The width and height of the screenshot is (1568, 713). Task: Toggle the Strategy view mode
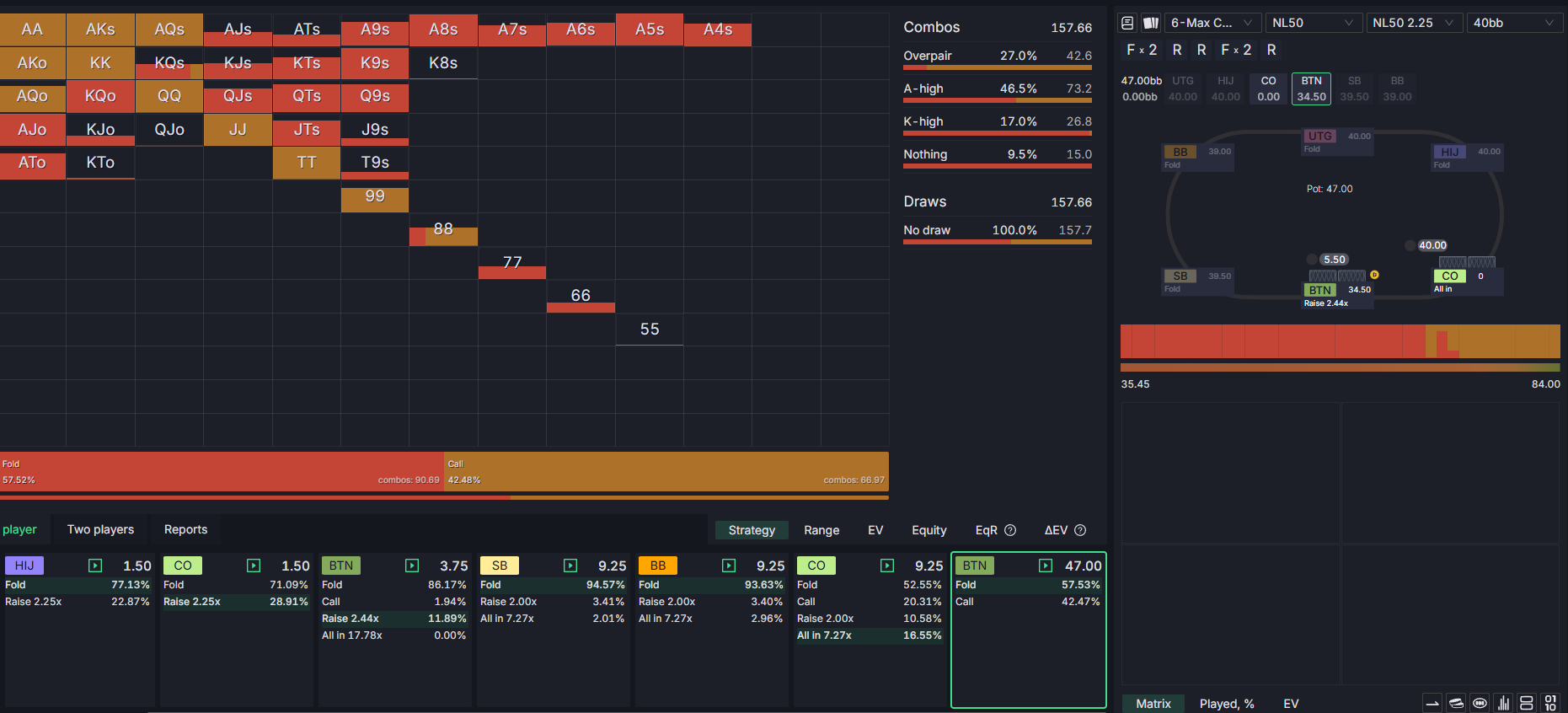752,530
